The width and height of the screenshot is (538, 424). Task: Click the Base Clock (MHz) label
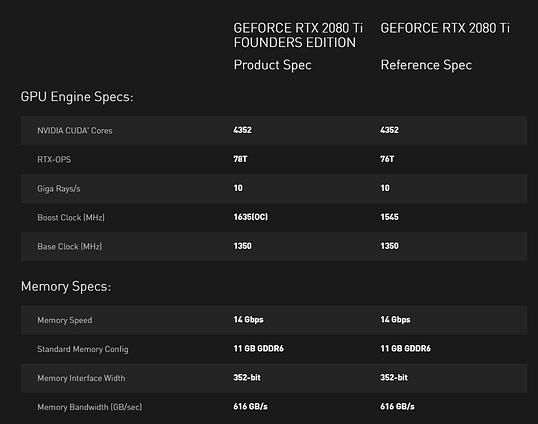(x=70, y=247)
